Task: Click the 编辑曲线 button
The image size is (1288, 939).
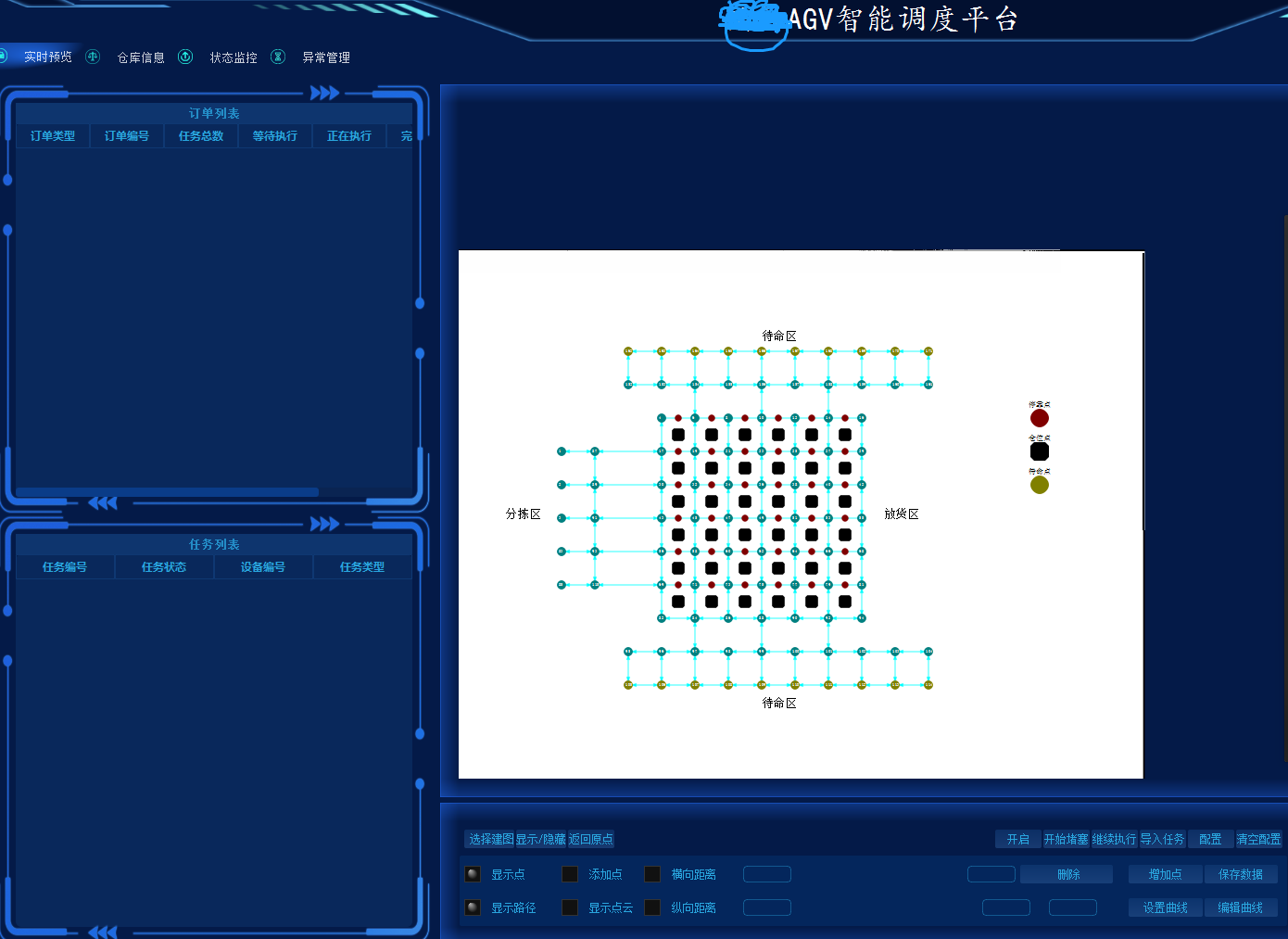Action: click(x=1241, y=907)
